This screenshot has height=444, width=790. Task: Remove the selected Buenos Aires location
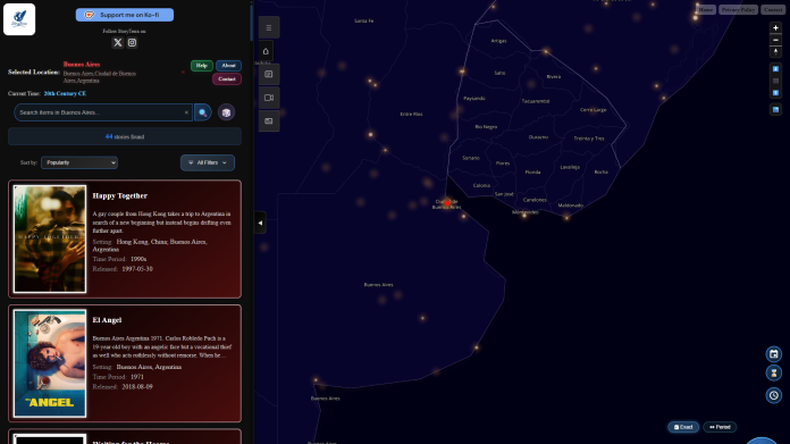pyautogui.click(x=183, y=72)
